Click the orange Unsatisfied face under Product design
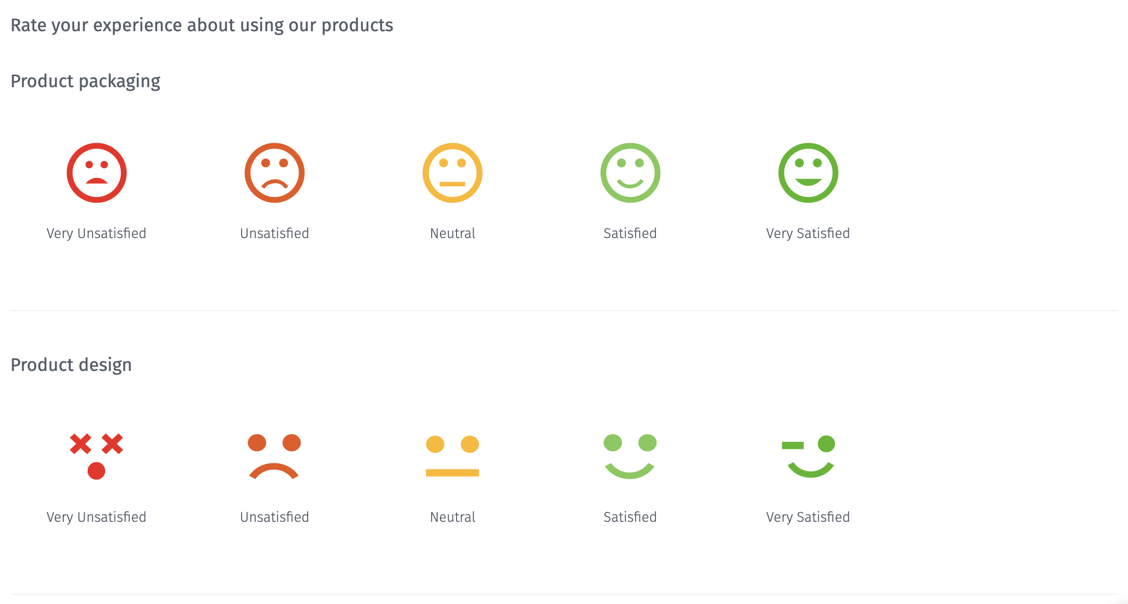1128x604 pixels. [x=274, y=453]
